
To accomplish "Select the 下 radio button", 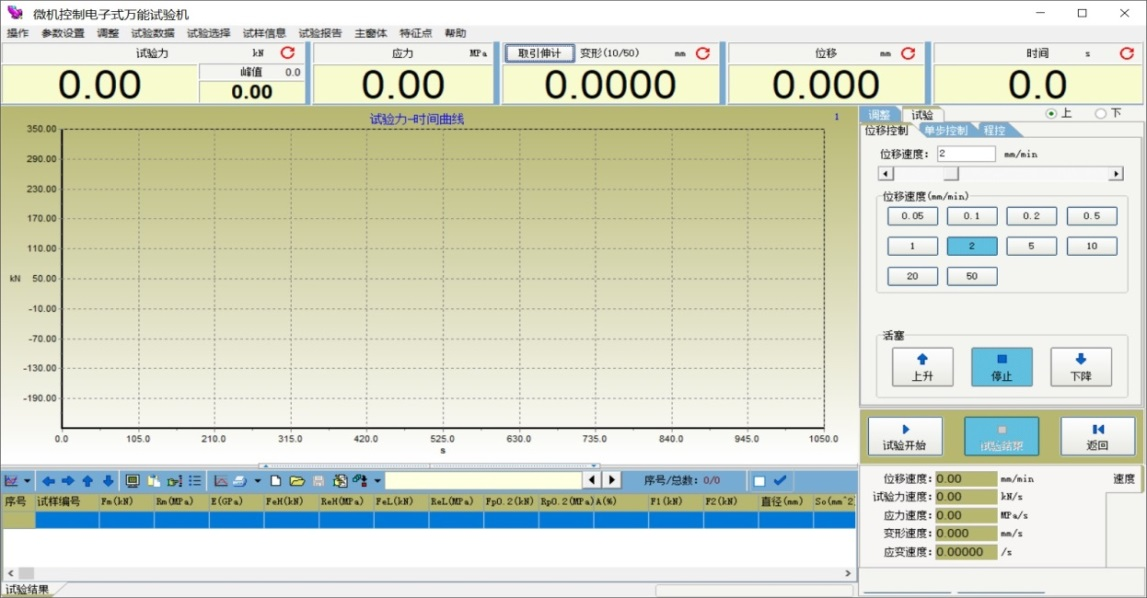I will (1101, 114).
